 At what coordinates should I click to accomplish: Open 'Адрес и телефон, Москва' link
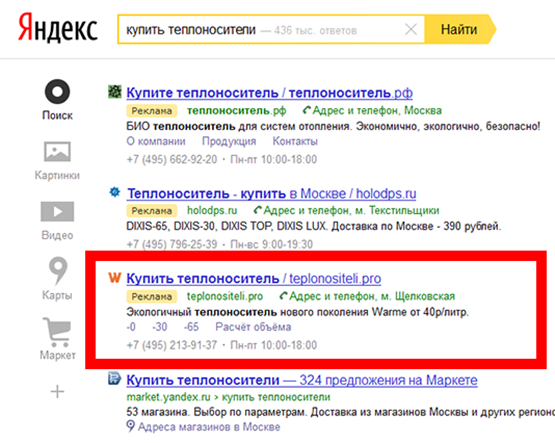(x=372, y=111)
